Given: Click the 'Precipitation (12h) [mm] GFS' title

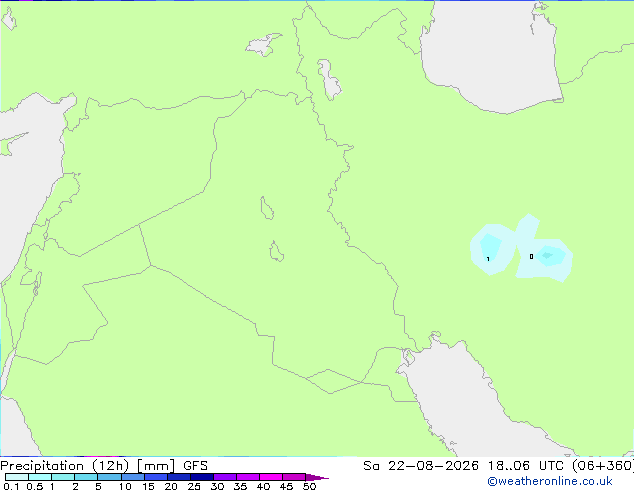Looking at the screenshot, I should [104, 466].
